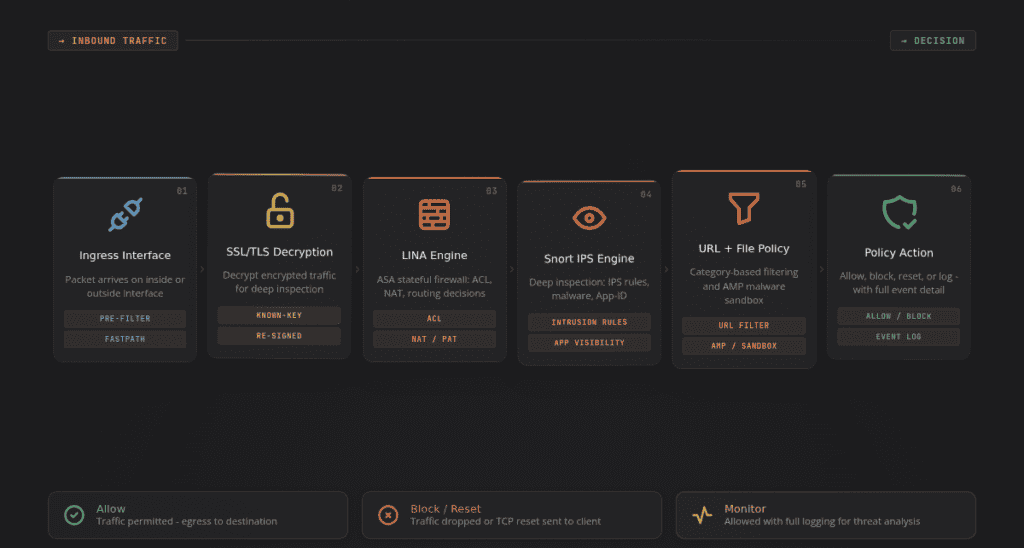This screenshot has height=548, width=1024.
Task: Click step number 02 on SSL/TLS card
Action: pyautogui.click(x=337, y=188)
